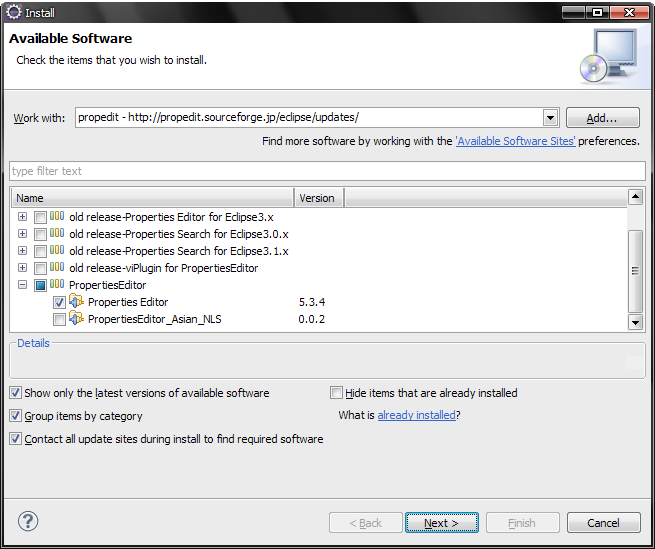Click the software list scrollbar thumb

tap(635, 271)
